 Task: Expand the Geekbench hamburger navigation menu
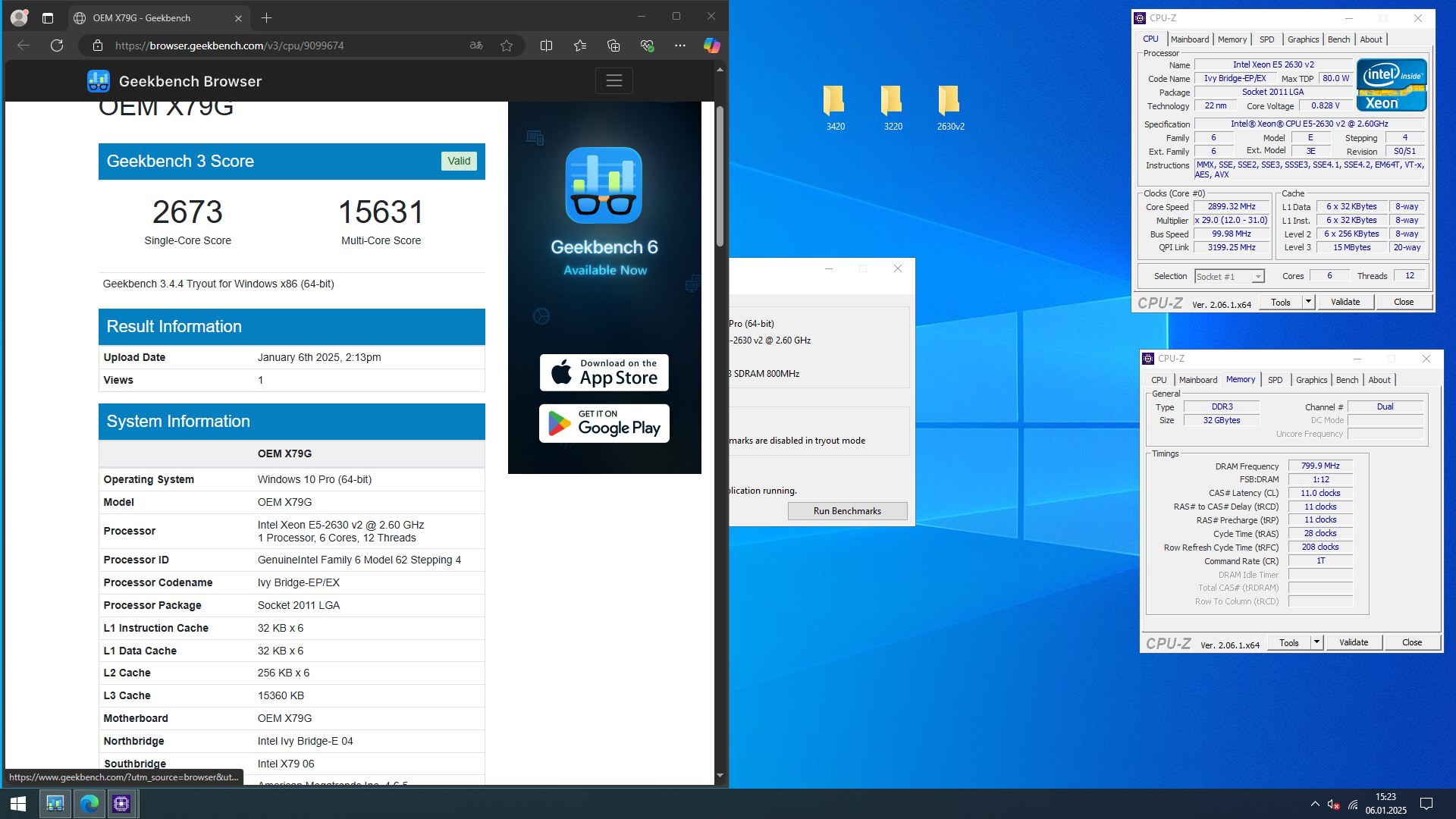614,80
